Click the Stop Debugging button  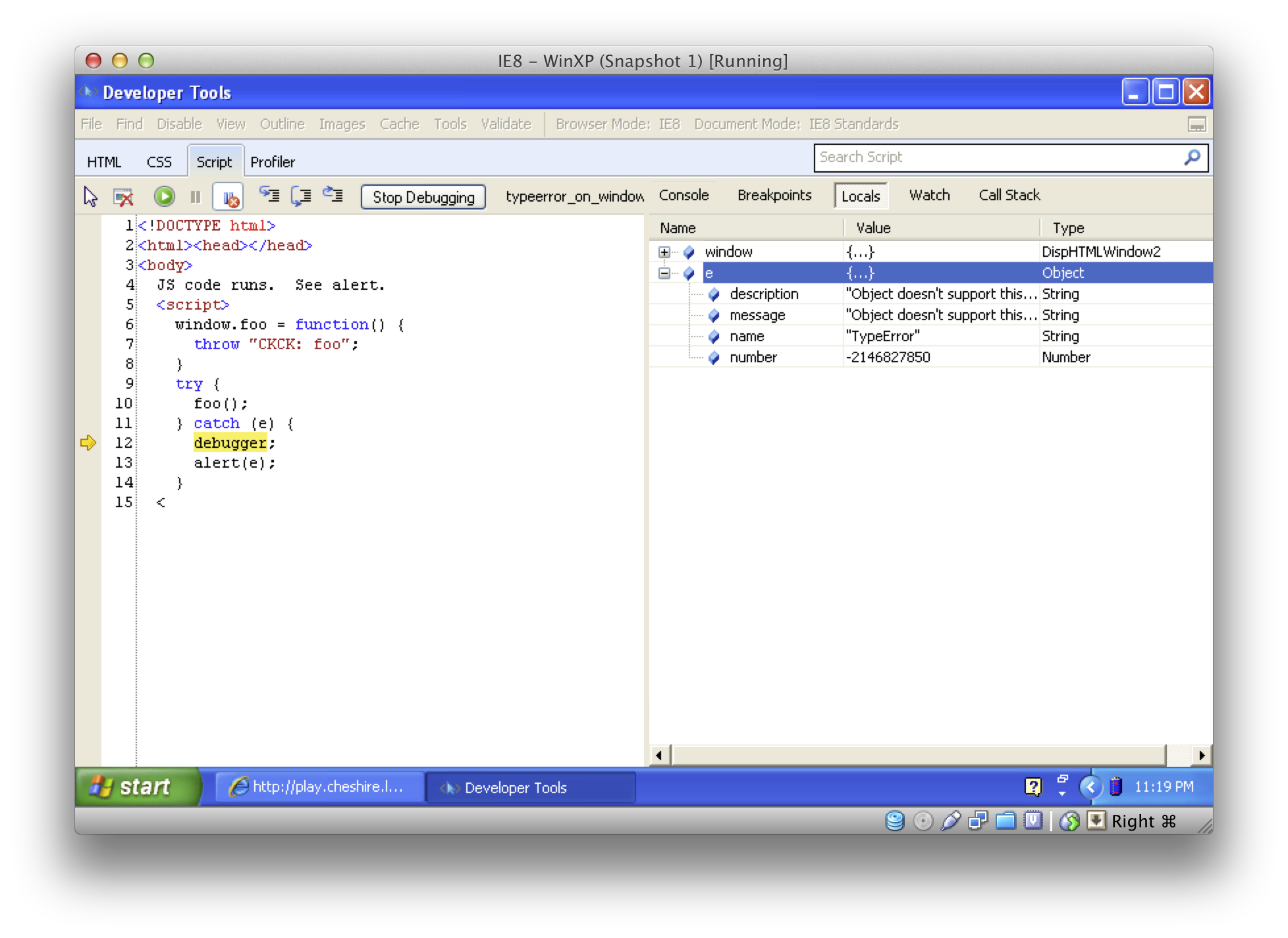tap(423, 197)
